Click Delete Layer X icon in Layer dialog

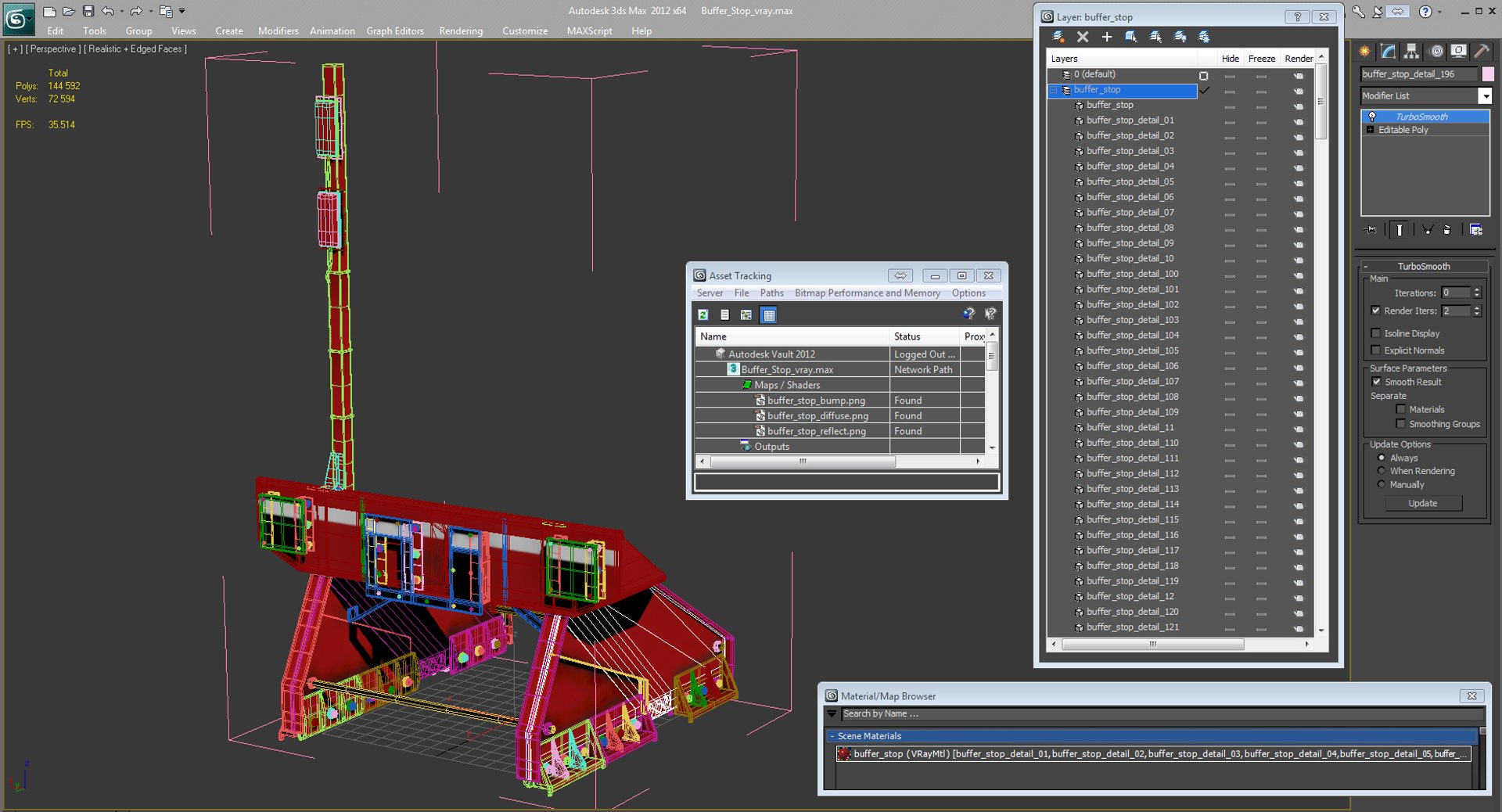[1083, 37]
